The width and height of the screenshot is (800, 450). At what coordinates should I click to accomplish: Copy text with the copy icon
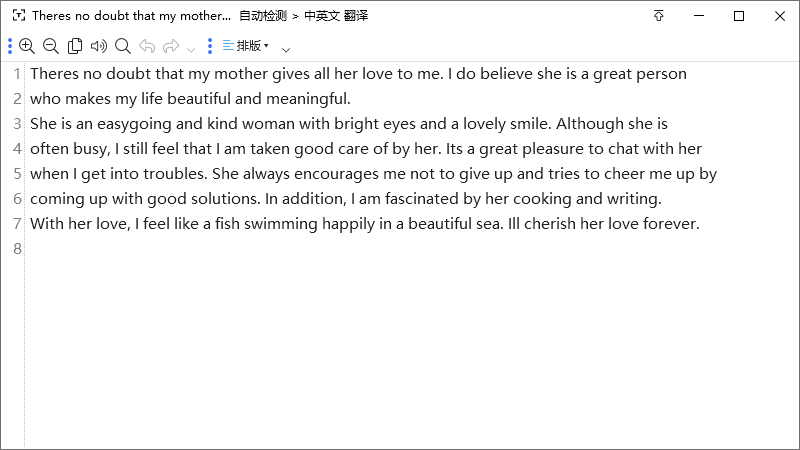point(75,46)
